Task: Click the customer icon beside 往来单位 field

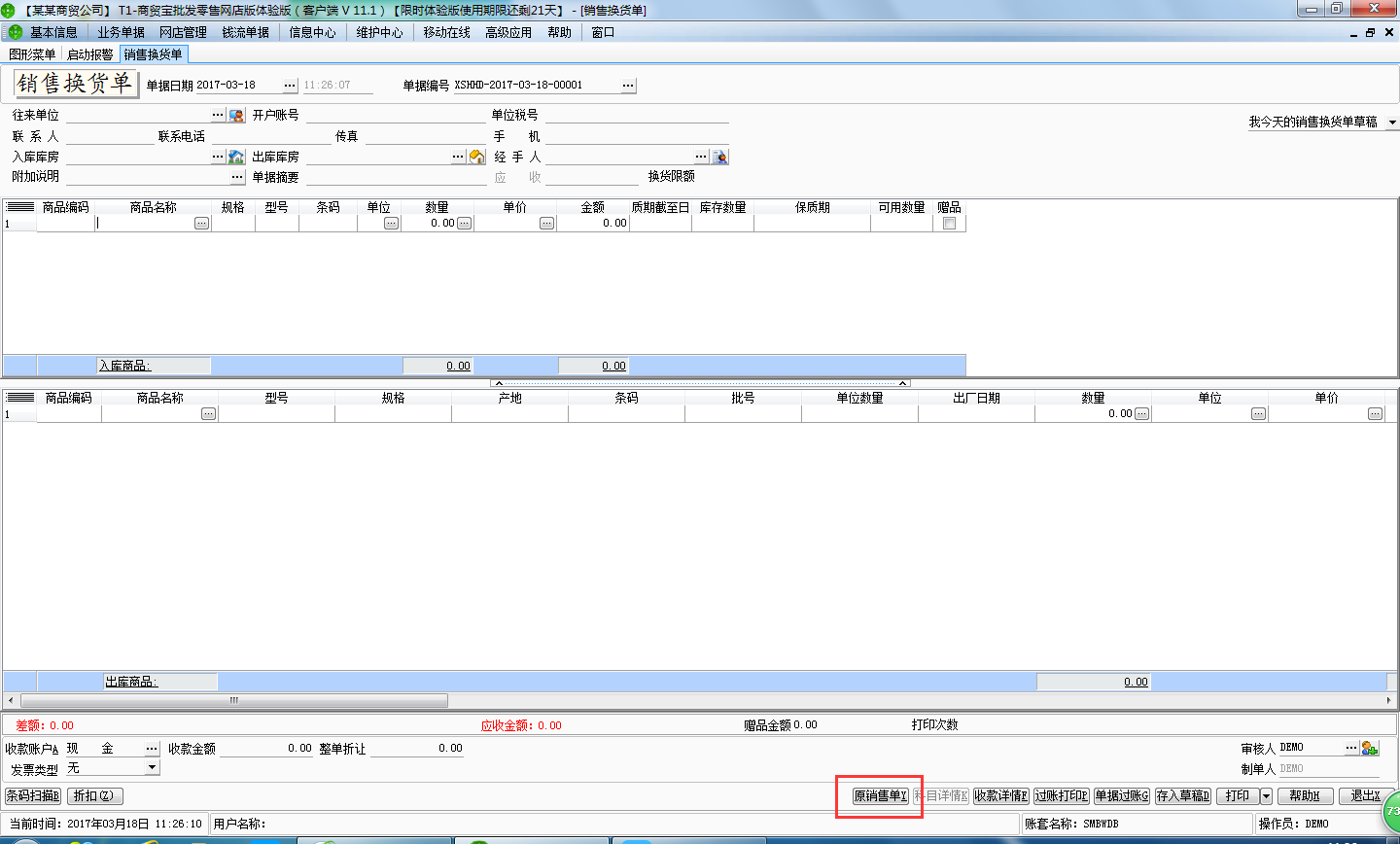Action: click(x=236, y=116)
